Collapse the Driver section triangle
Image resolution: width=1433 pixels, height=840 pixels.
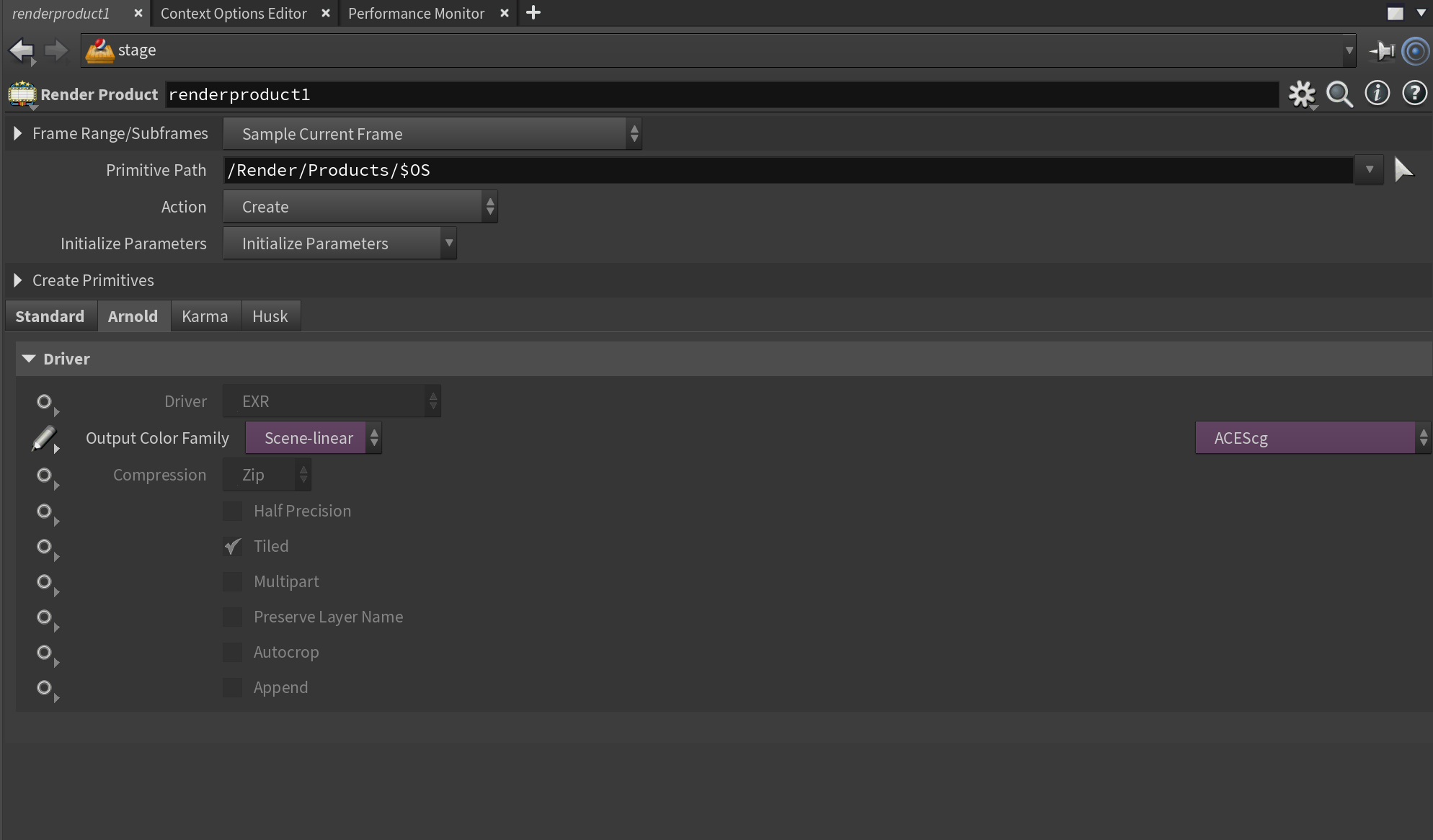point(28,358)
